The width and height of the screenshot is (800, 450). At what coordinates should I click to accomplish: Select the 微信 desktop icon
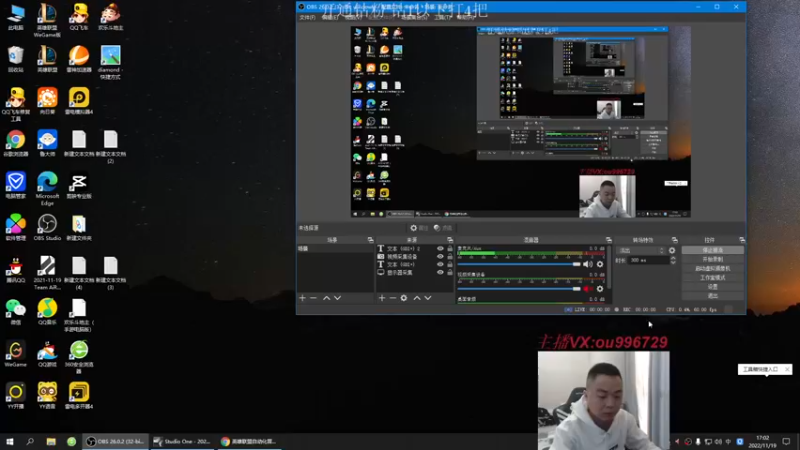coord(15,312)
